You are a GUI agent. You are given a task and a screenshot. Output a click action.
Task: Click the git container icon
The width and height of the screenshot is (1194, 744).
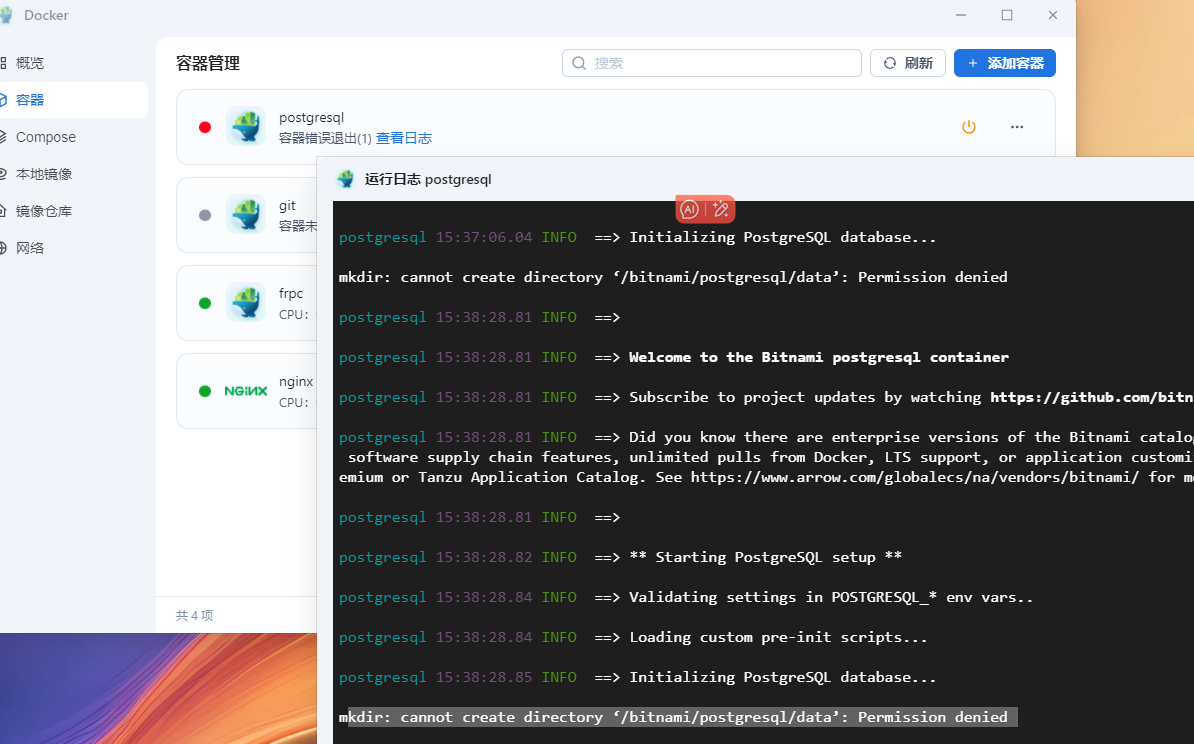coord(246,215)
